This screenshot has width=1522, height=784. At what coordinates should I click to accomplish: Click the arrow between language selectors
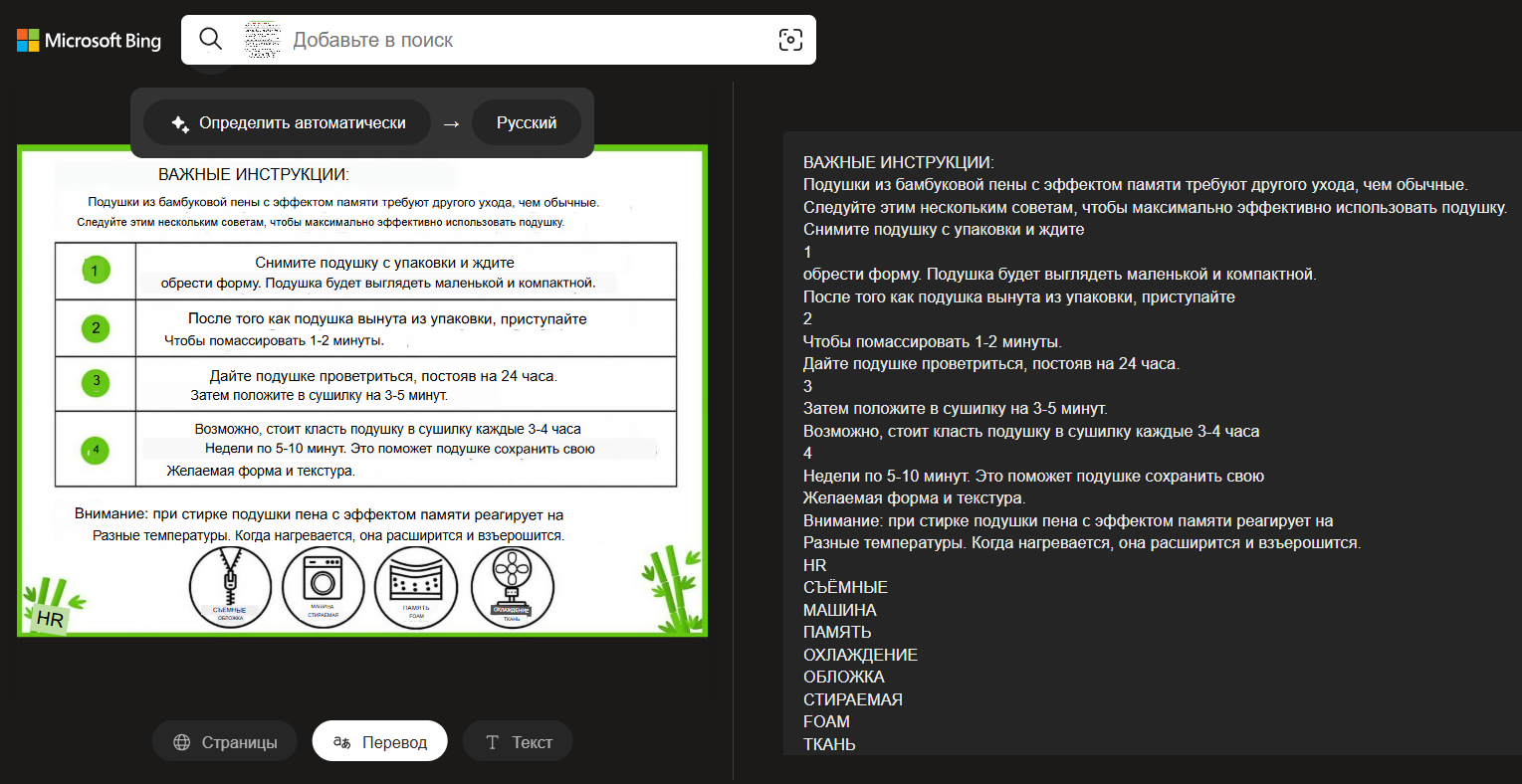point(451,123)
